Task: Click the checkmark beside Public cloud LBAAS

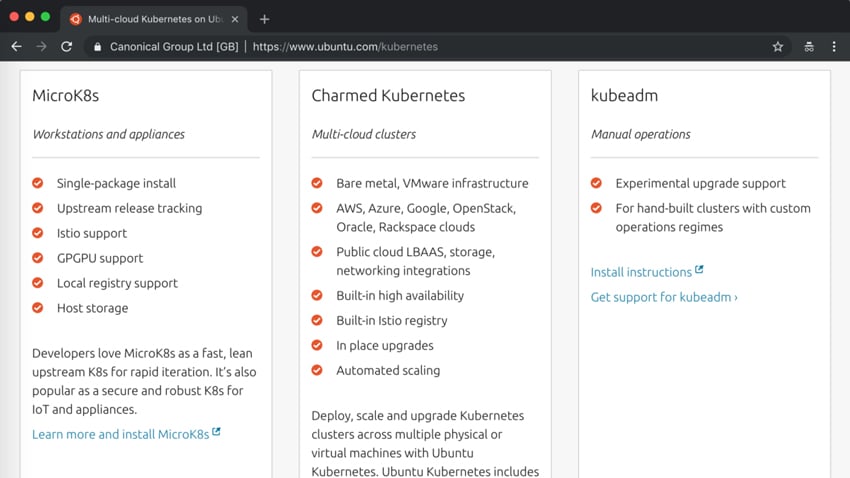Action: click(317, 251)
